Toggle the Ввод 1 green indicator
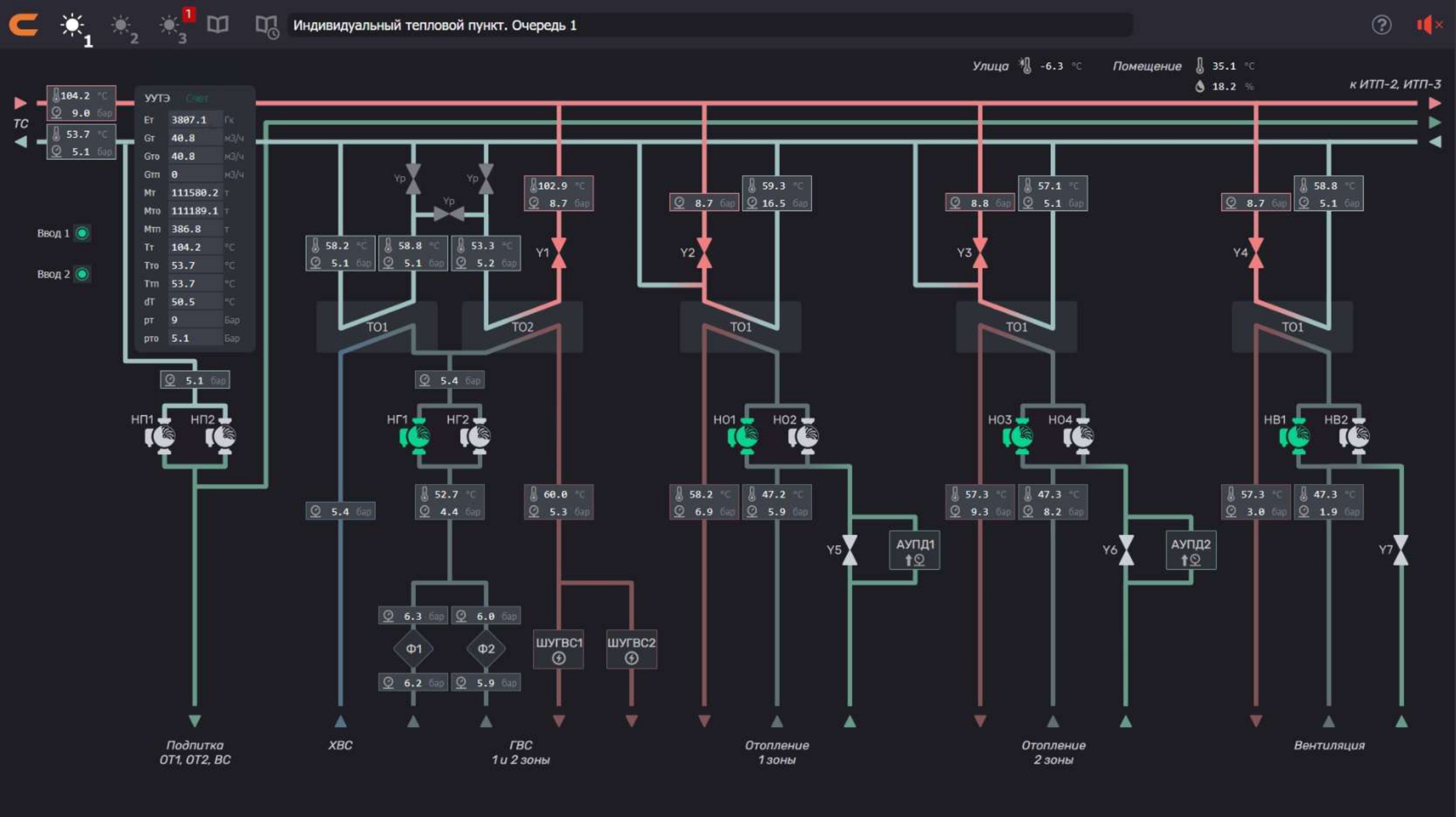The height and width of the screenshot is (817, 1456). pyautogui.click(x=82, y=233)
